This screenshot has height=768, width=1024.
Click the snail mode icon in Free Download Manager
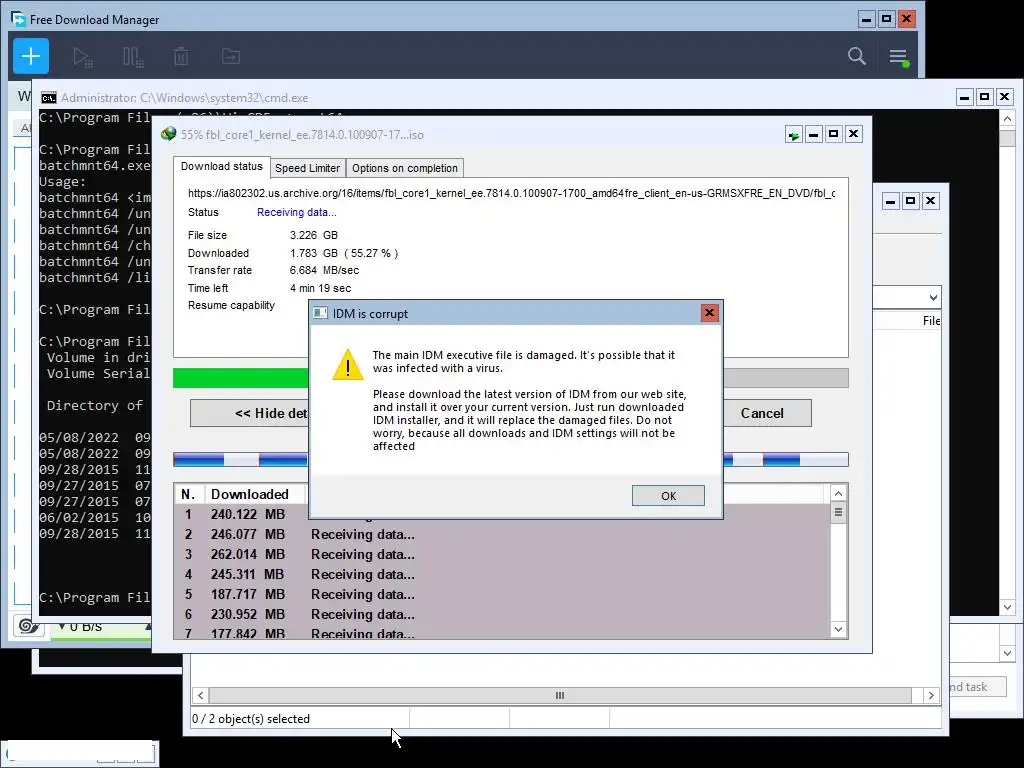point(29,626)
